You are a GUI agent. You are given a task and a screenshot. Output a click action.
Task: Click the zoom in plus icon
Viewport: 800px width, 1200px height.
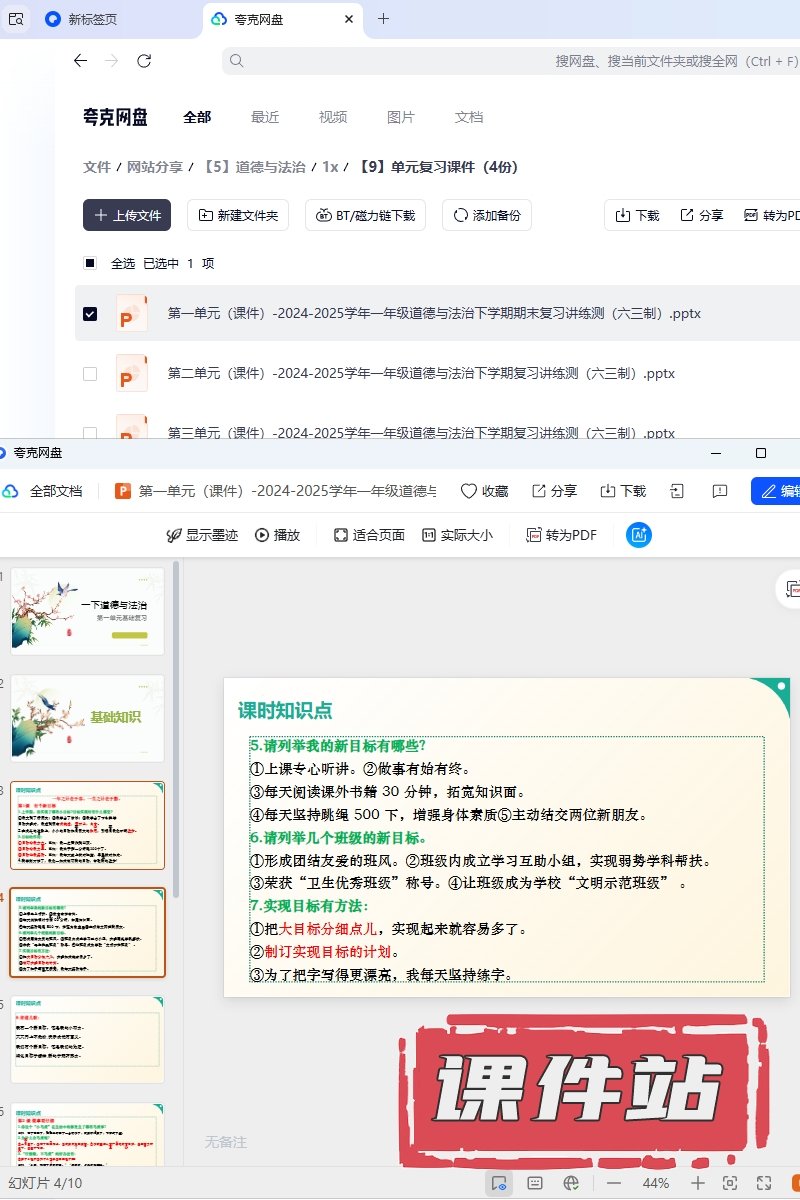698,1183
